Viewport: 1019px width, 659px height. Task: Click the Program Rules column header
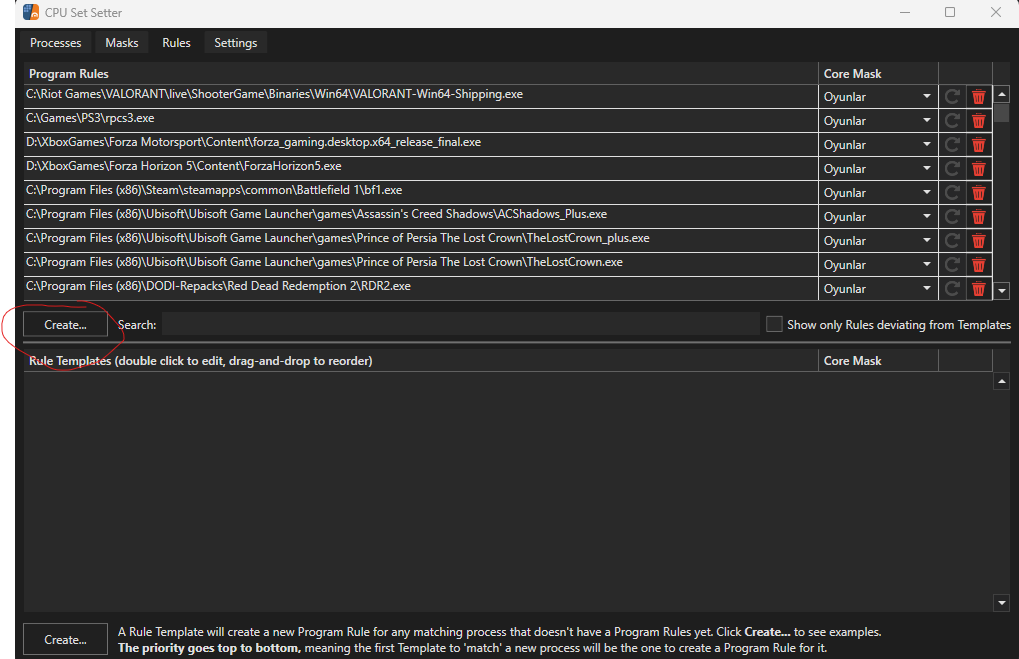tap(420, 73)
